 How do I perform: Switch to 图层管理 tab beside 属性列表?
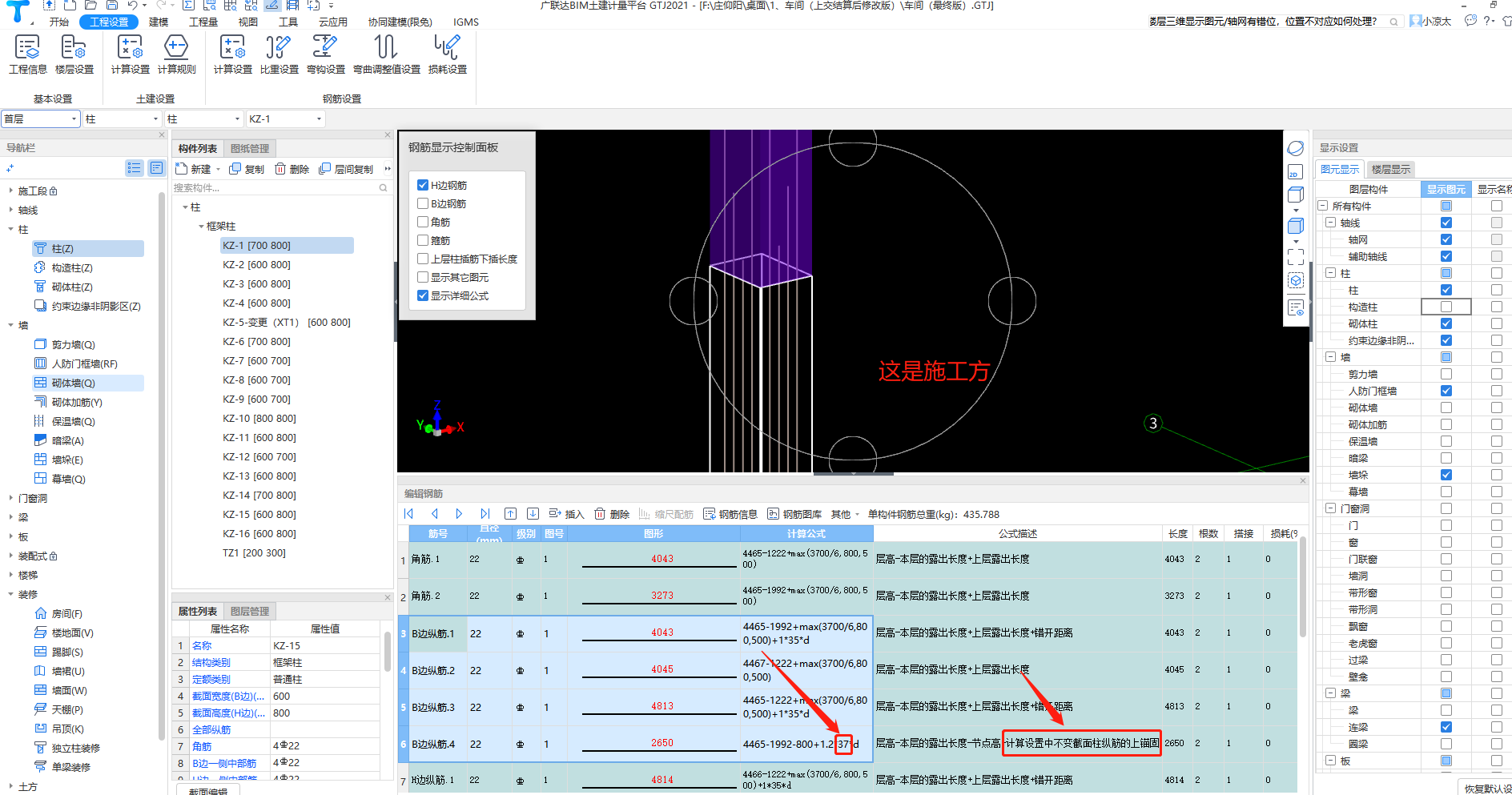[250, 611]
